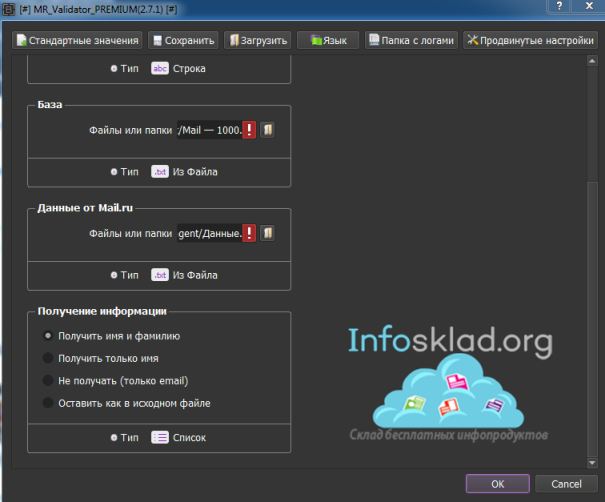Select Получить только имя option
605x502 pixels.
48,358
